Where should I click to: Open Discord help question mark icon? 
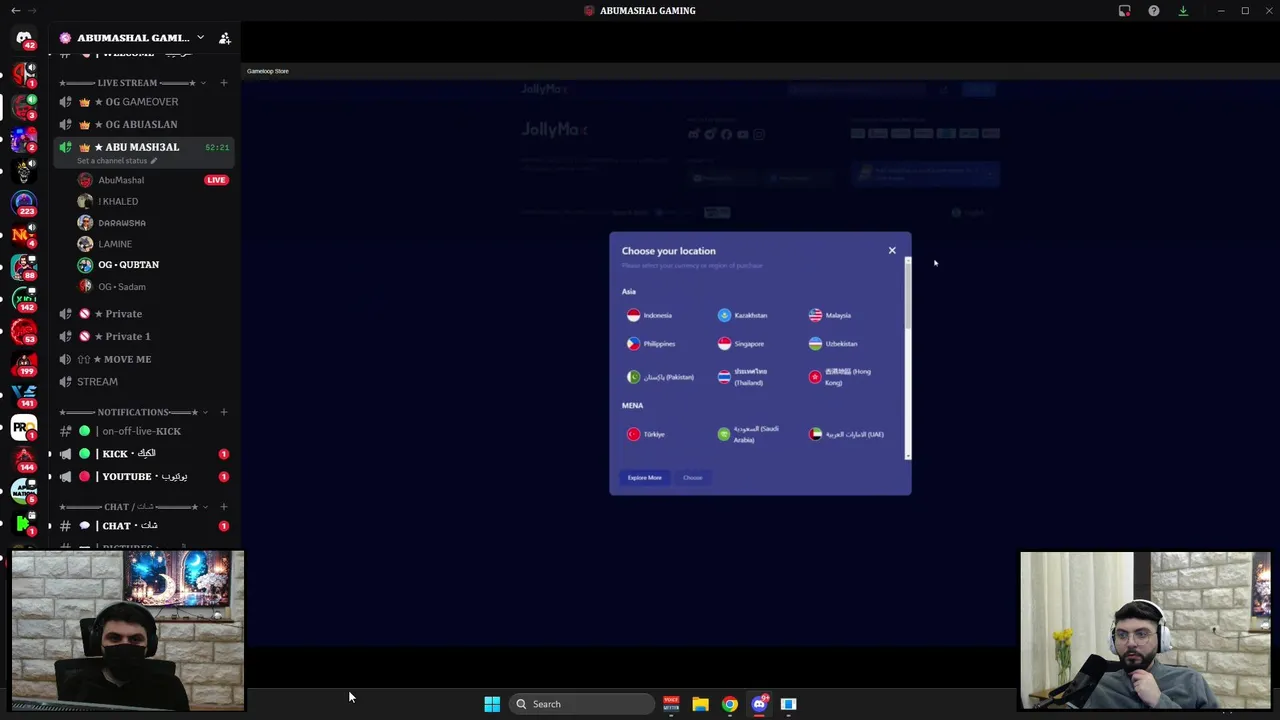[1153, 11]
